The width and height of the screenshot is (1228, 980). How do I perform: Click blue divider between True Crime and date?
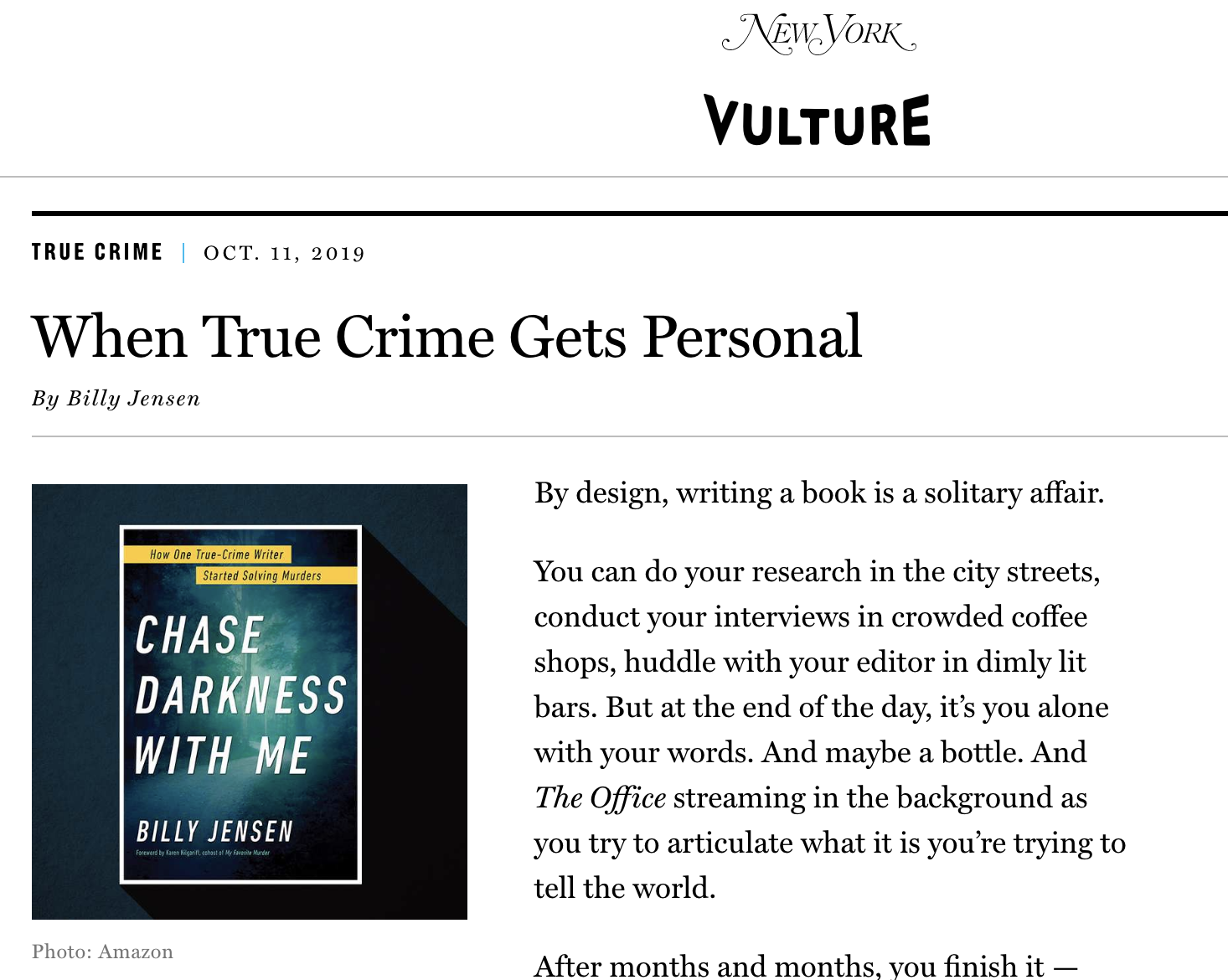(183, 252)
